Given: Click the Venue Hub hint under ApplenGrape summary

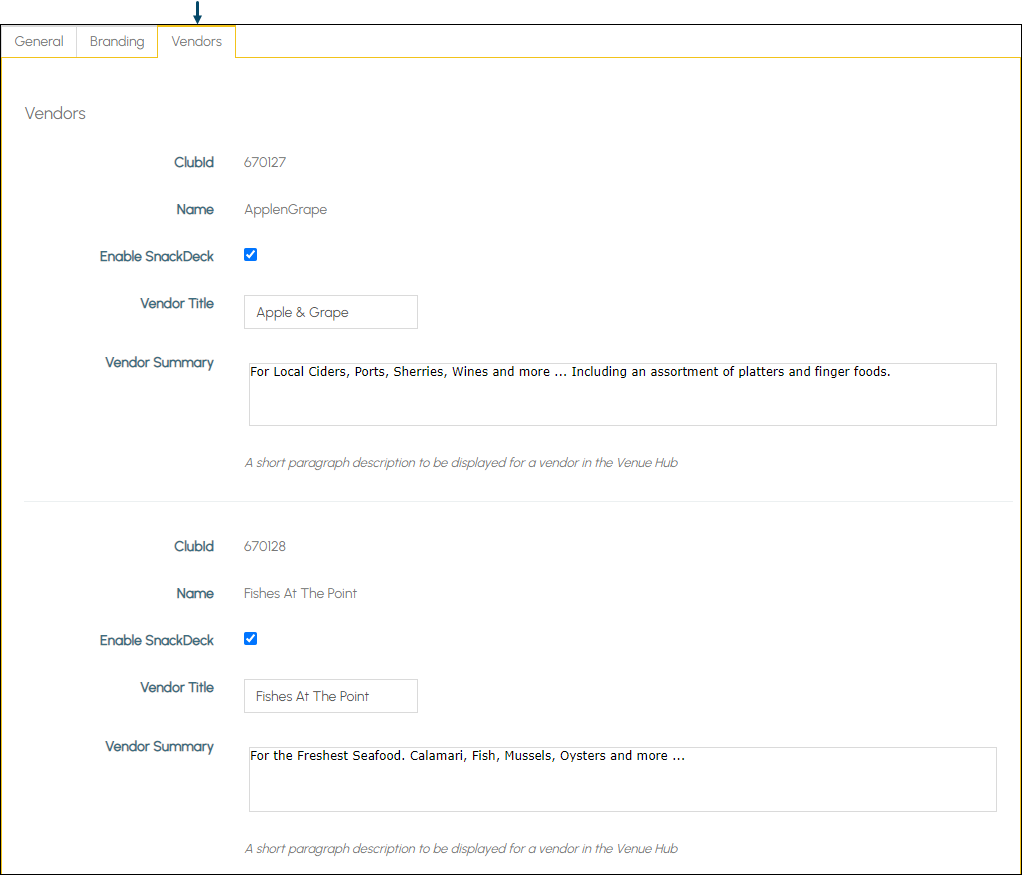Looking at the screenshot, I should coord(461,463).
